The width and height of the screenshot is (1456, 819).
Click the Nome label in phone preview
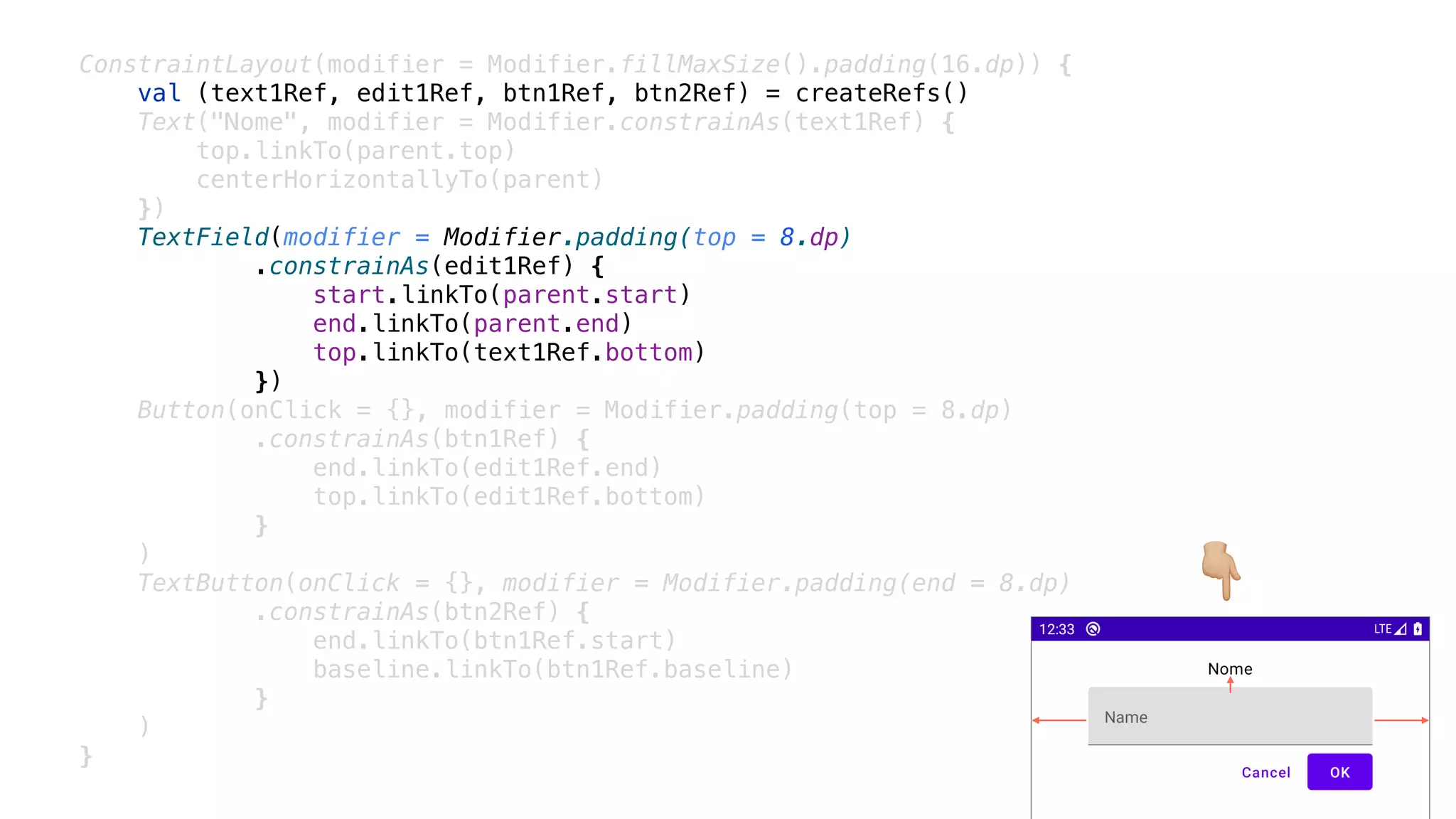click(x=1230, y=669)
